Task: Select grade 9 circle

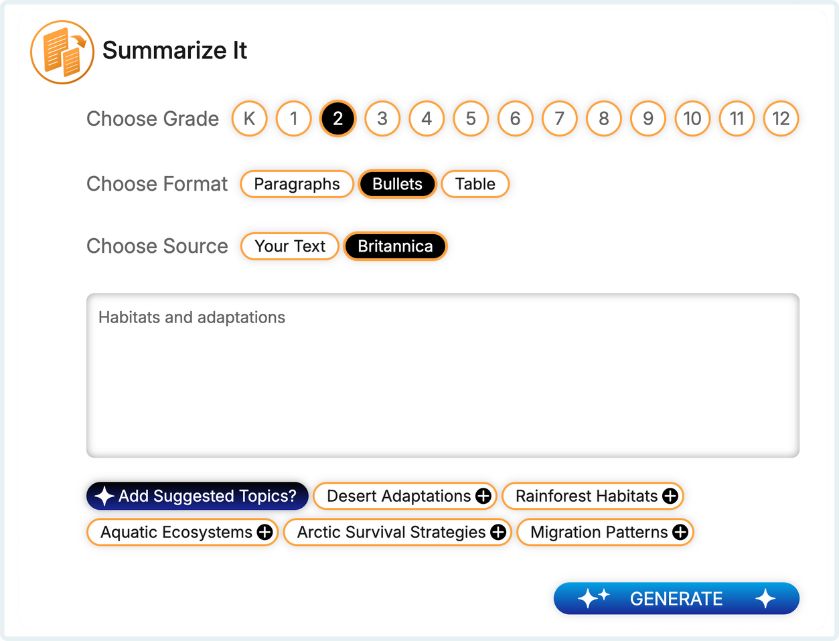Action: pyautogui.click(x=648, y=119)
